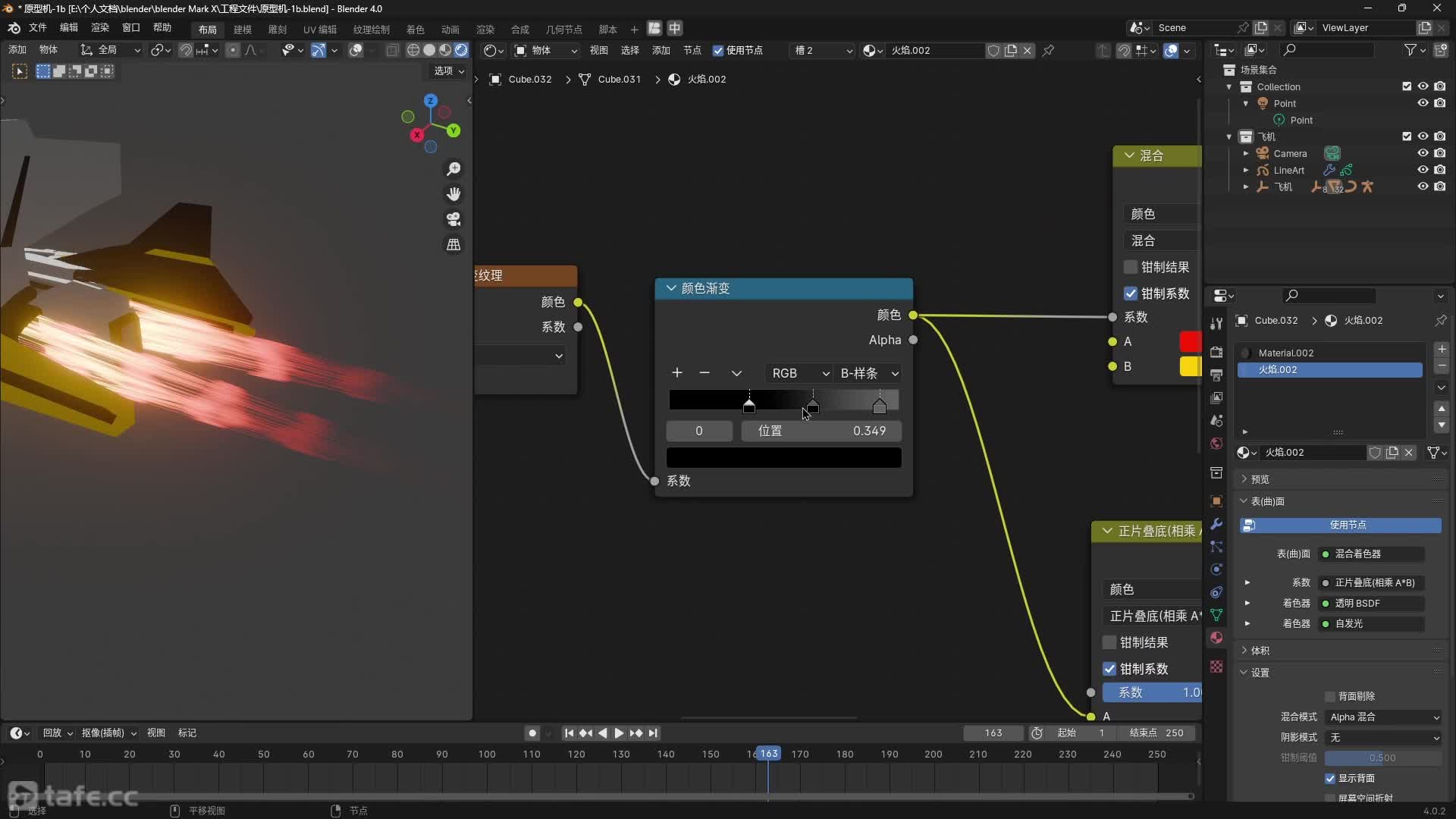The width and height of the screenshot is (1456, 819).
Task: Select rendered viewport shading mode
Action: pos(461,50)
